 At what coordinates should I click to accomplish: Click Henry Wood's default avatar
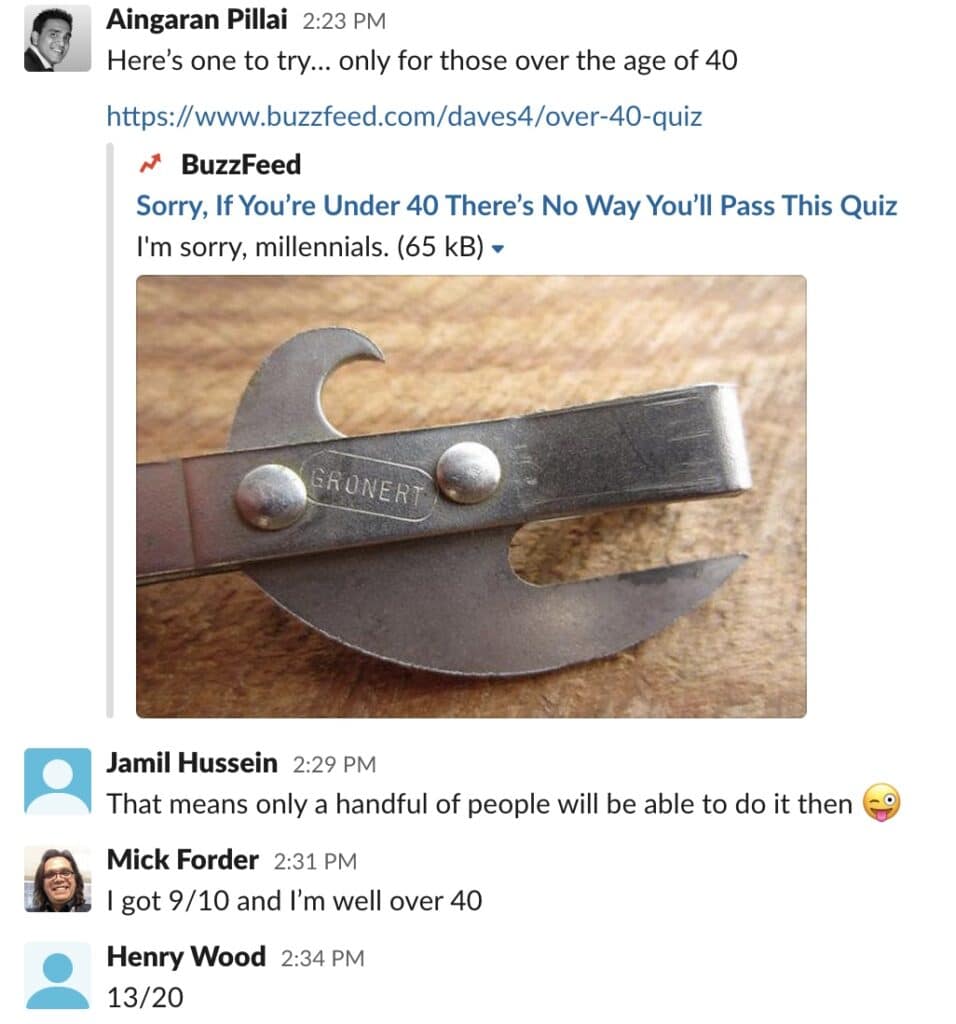click(x=57, y=976)
